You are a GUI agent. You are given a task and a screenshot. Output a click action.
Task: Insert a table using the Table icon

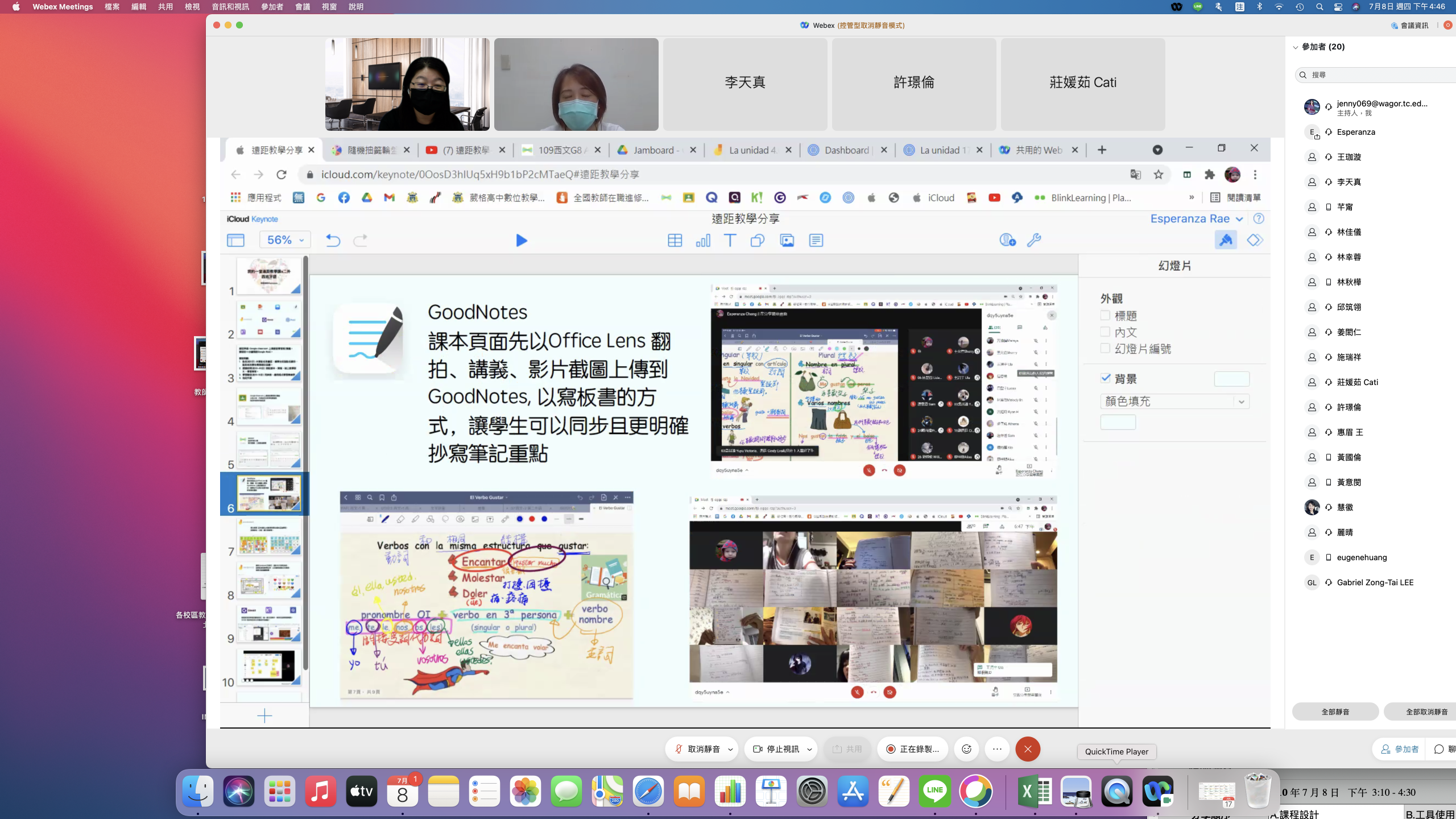point(675,241)
